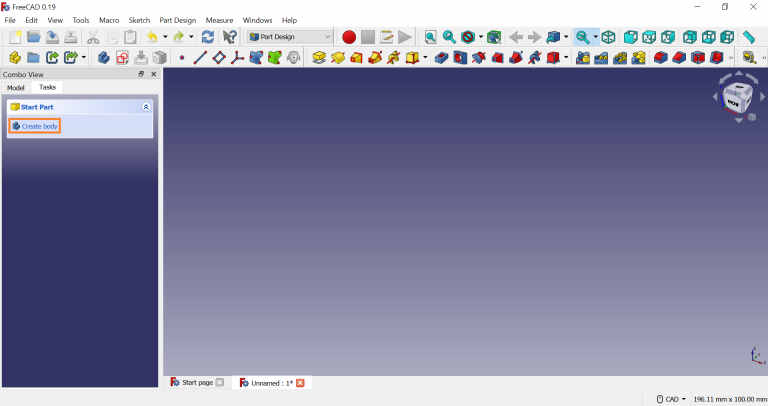Click the Isometric view icon
The image size is (768, 406).
point(608,37)
